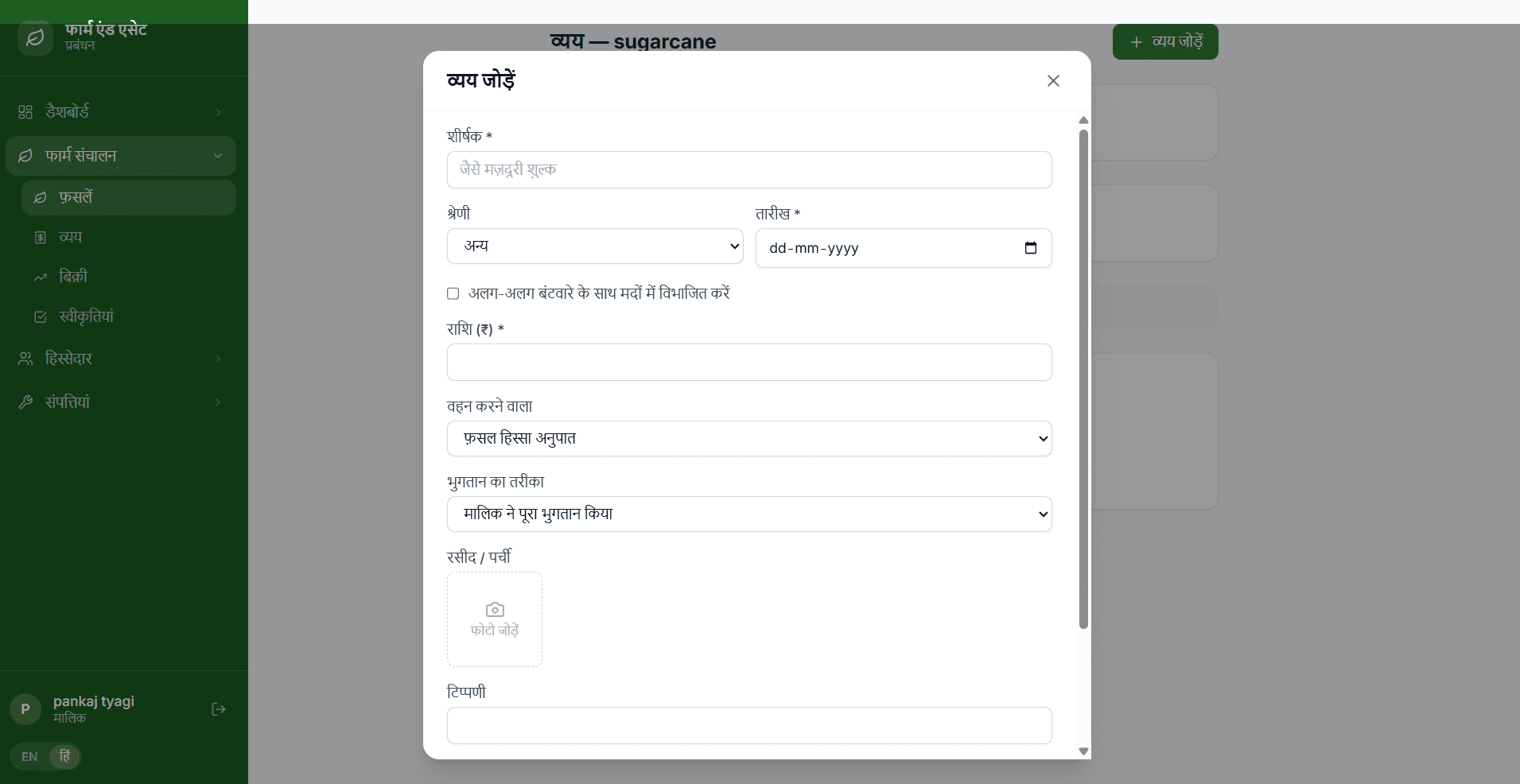1520x784 pixels.
Task: Expand the डैशबोर्ड chevron
Action: tap(218, 112)
